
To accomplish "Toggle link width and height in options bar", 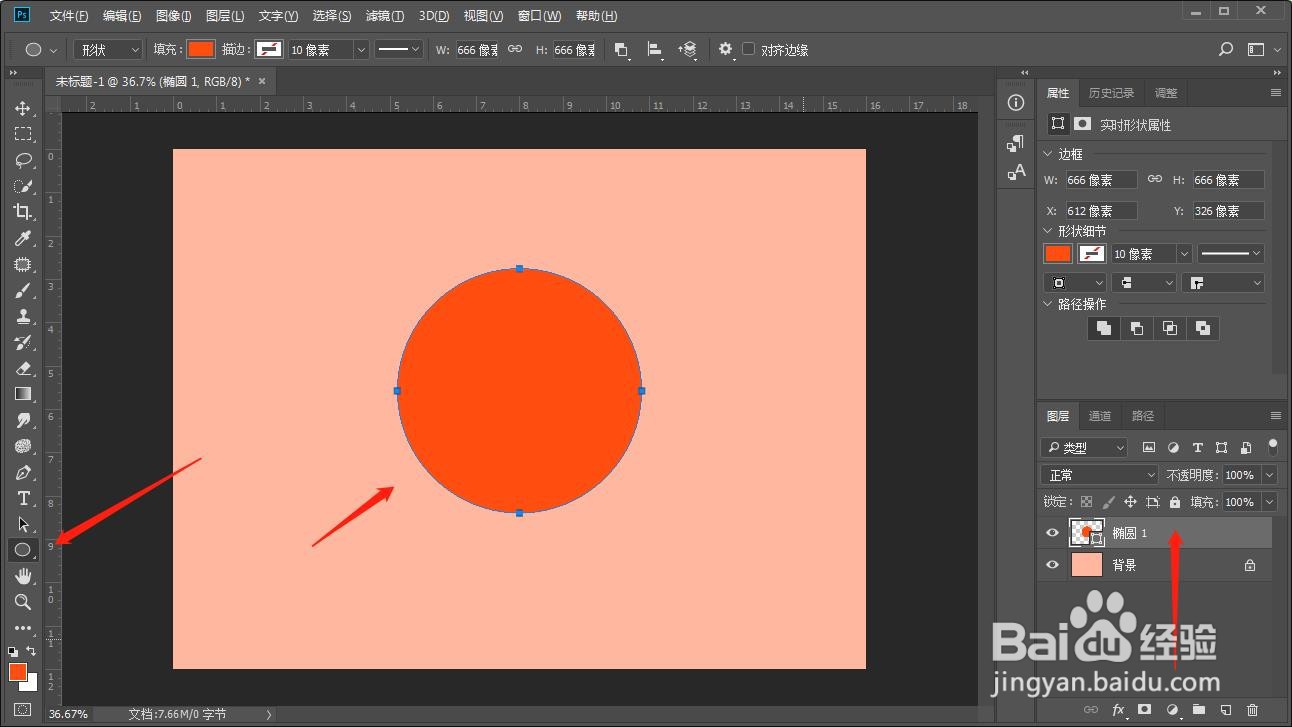I will point(515,49).
